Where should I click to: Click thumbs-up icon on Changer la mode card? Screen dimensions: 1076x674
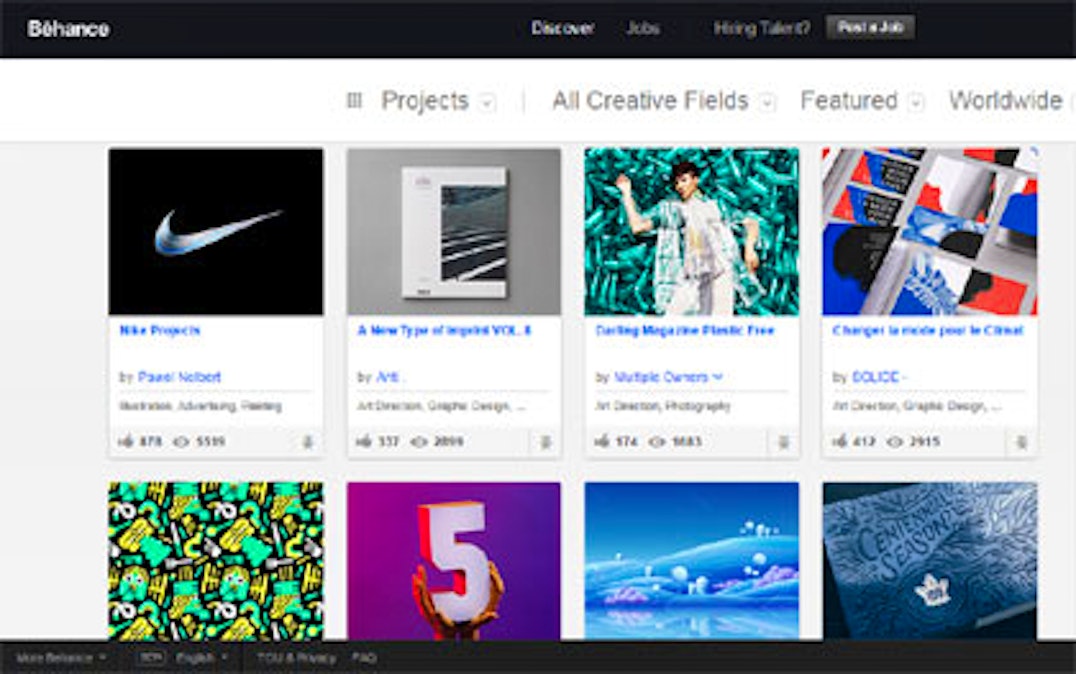(839, 441)
